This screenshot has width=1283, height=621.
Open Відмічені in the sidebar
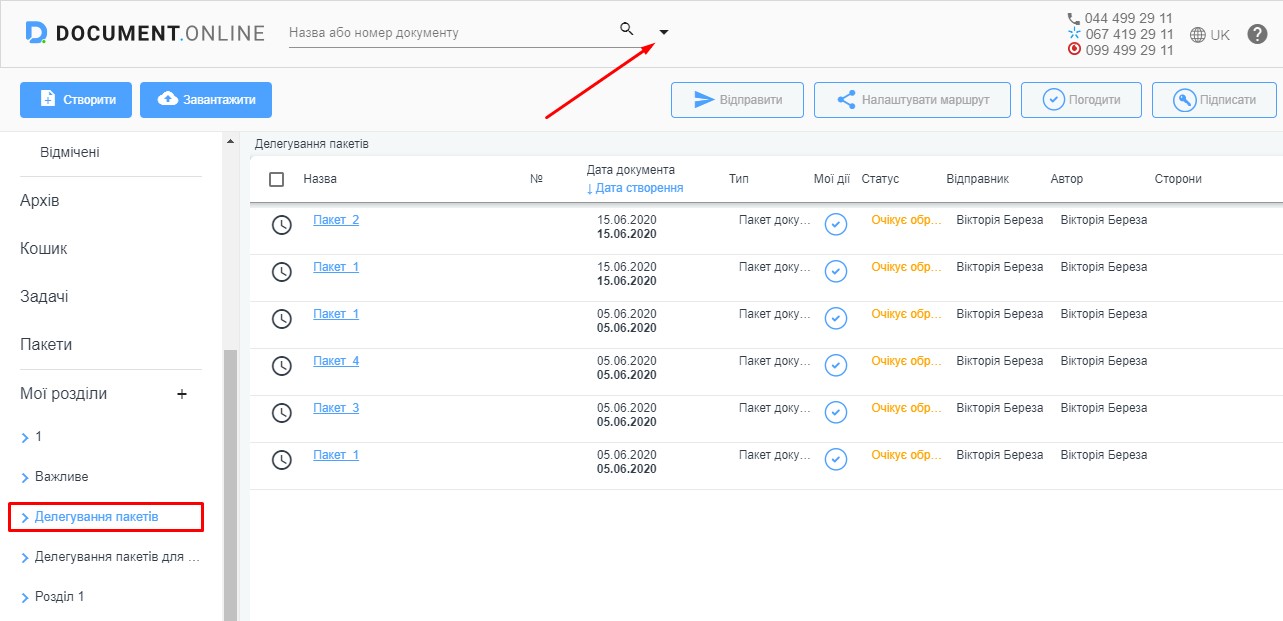click(70, 153)
